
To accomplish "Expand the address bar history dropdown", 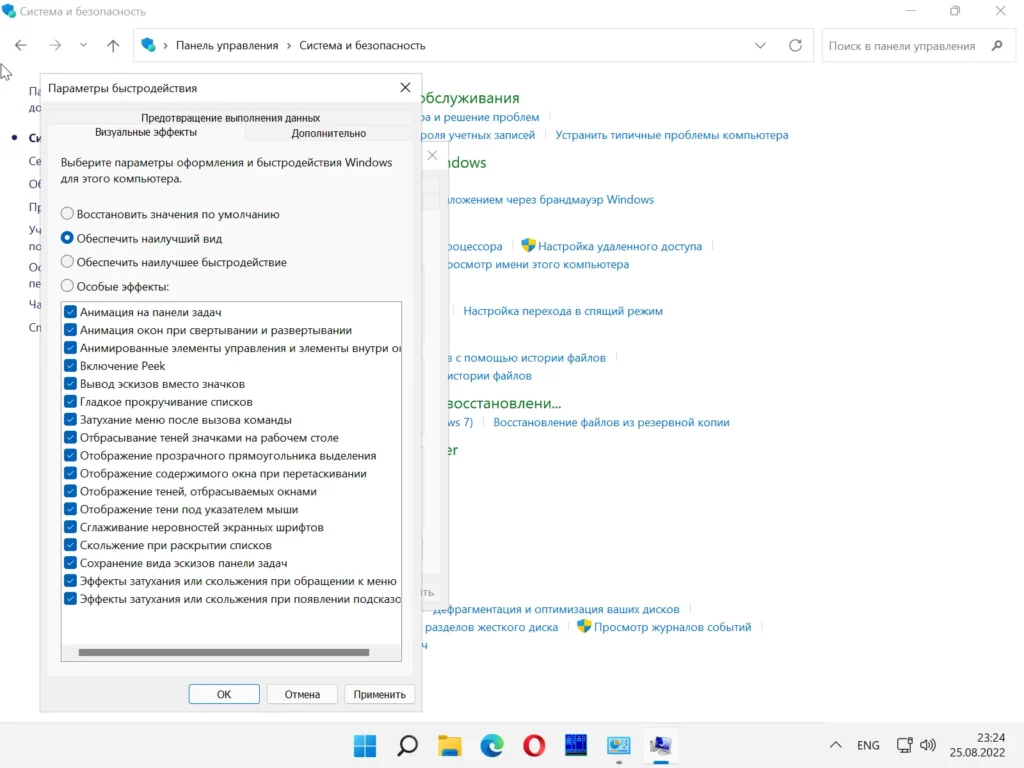I will (761, 45).
